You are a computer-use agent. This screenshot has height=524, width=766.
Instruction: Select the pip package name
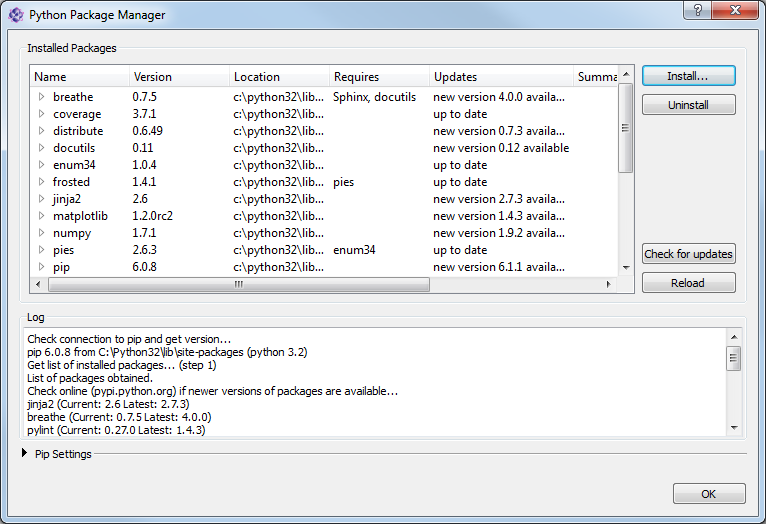[x=61, y=267]
